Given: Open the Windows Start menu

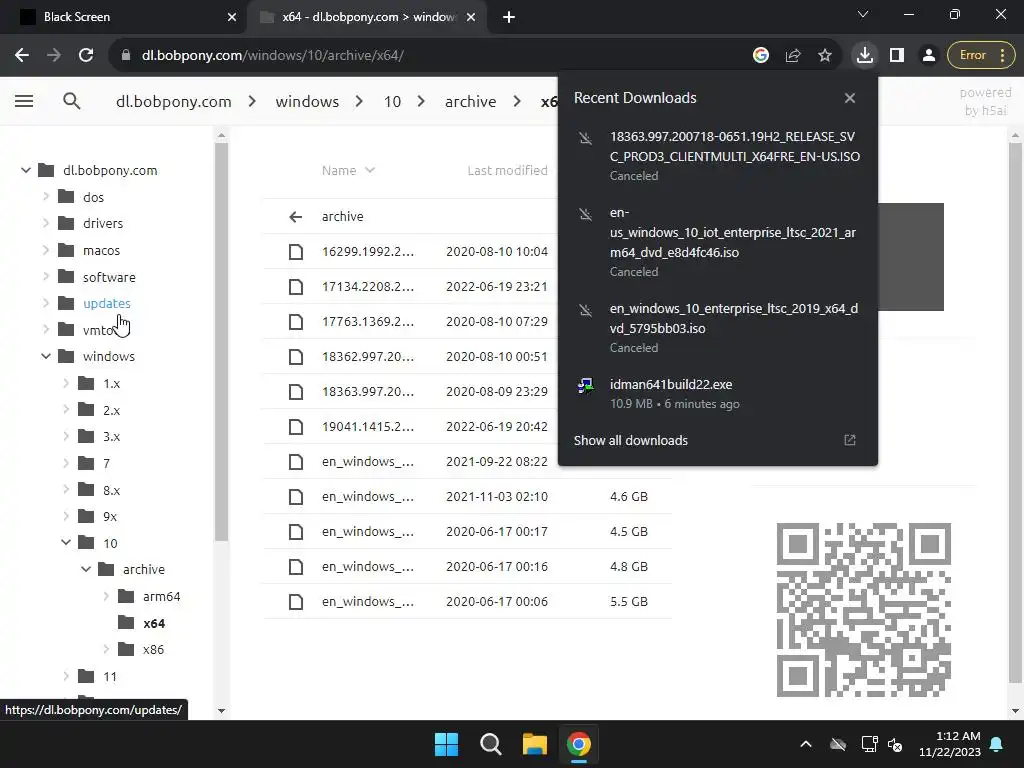Looking at the screenshot, I should 447,744.
